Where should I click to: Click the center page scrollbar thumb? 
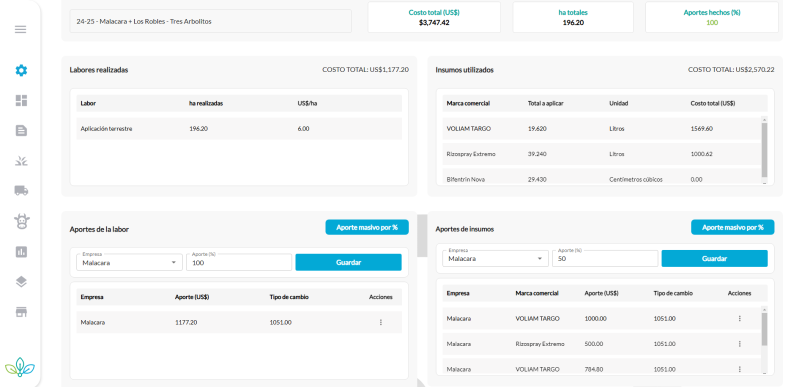pos(422,235)
